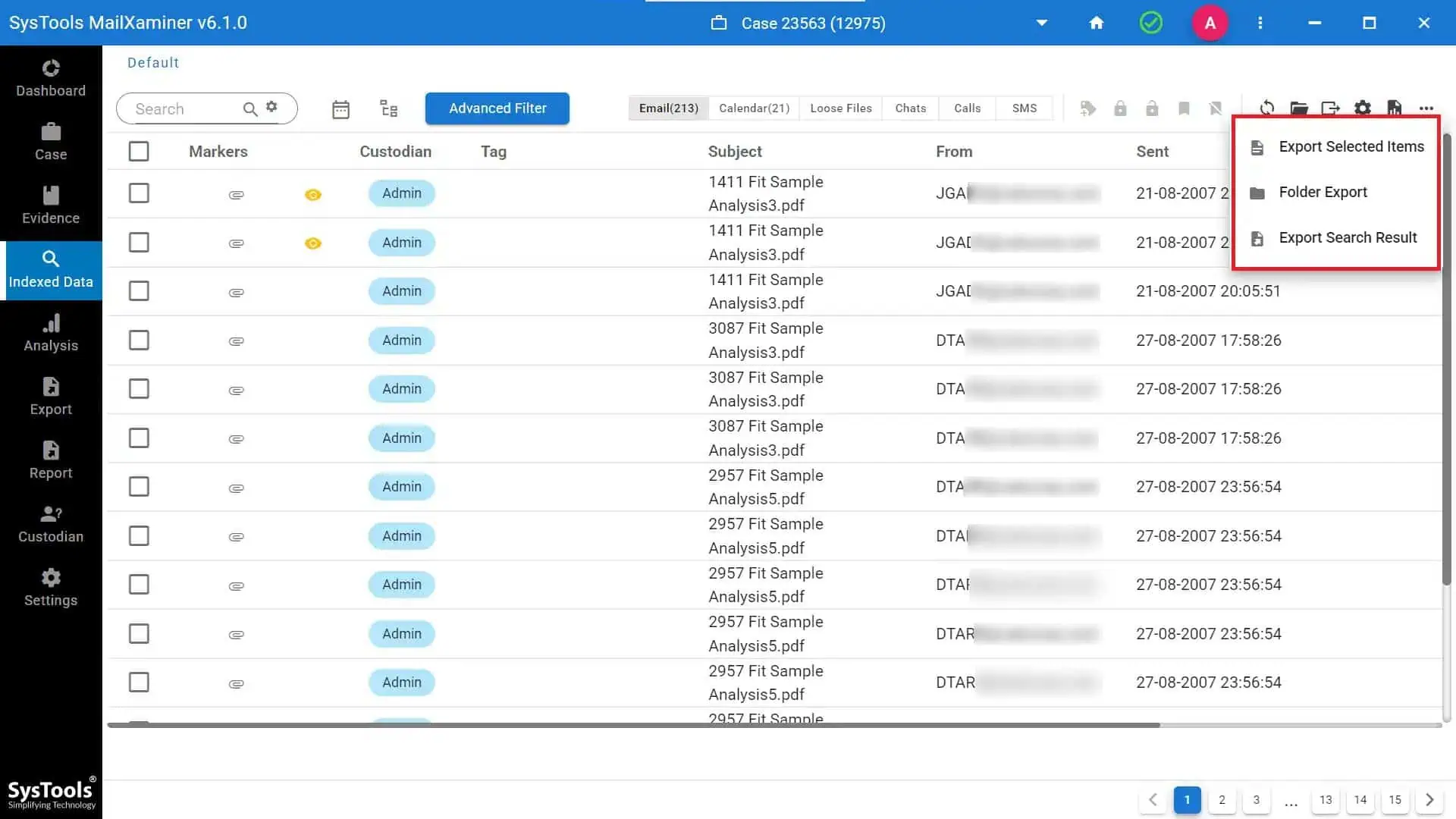The height and width of the screenshot is (819, 1456).
Task: Open the Analysis panel in the sidebar
Action: tap(50, 334)
